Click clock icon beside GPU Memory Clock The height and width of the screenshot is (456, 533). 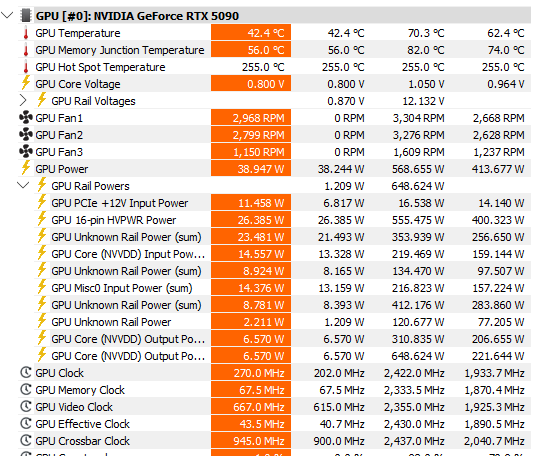(x=26, y=390)
